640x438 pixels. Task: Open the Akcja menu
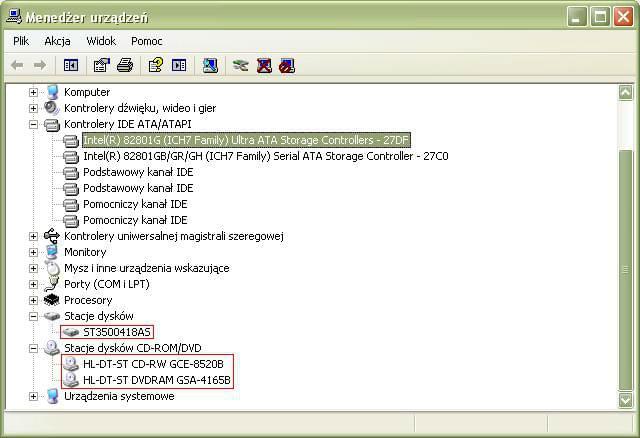coord(57,41)
